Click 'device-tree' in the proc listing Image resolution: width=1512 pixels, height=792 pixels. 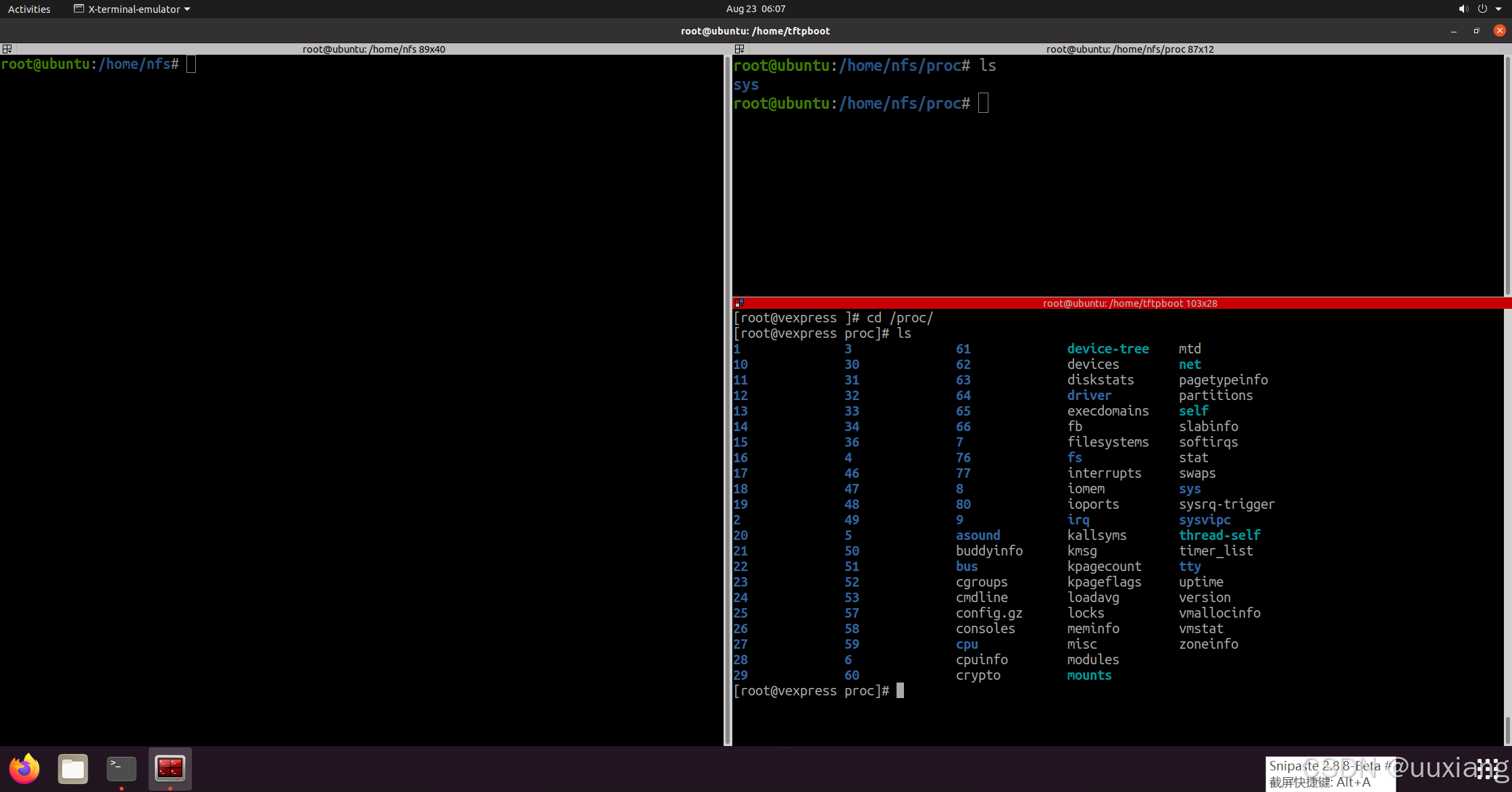pos(1108,349)
